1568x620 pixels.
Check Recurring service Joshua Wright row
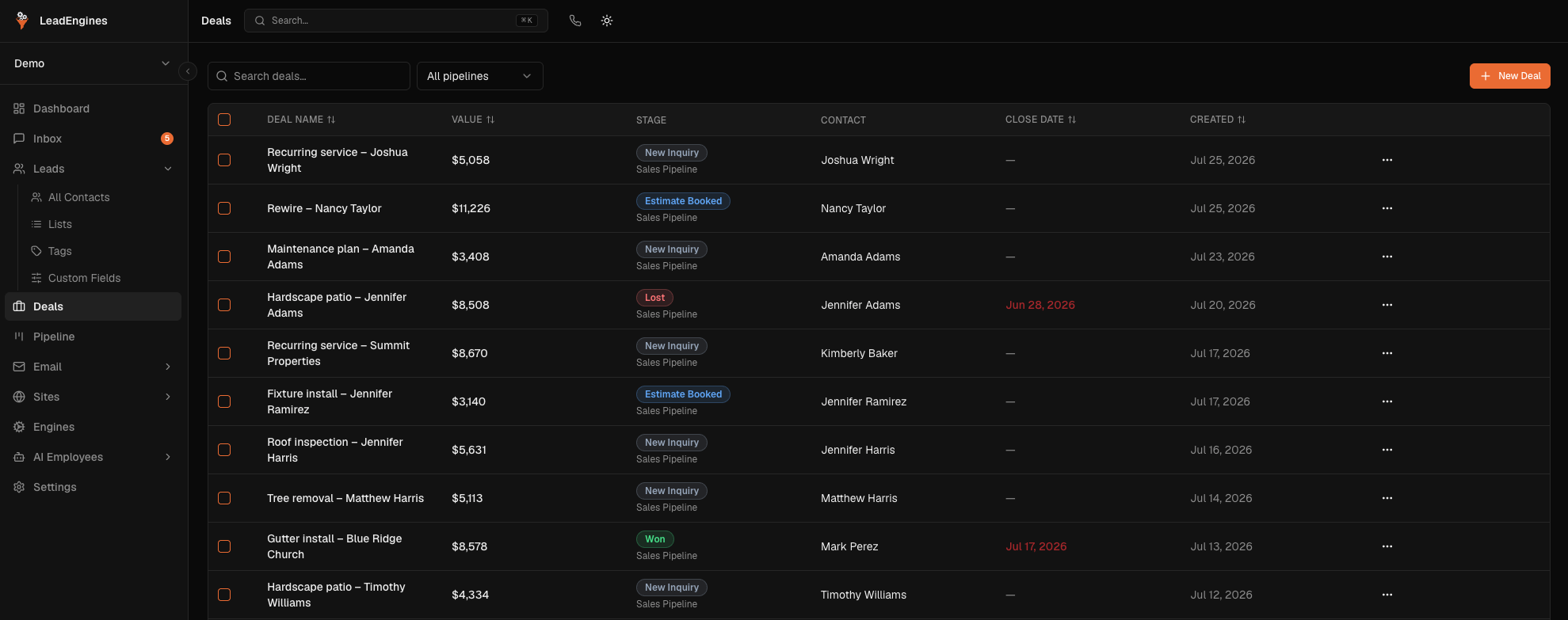tap(224, 160)
